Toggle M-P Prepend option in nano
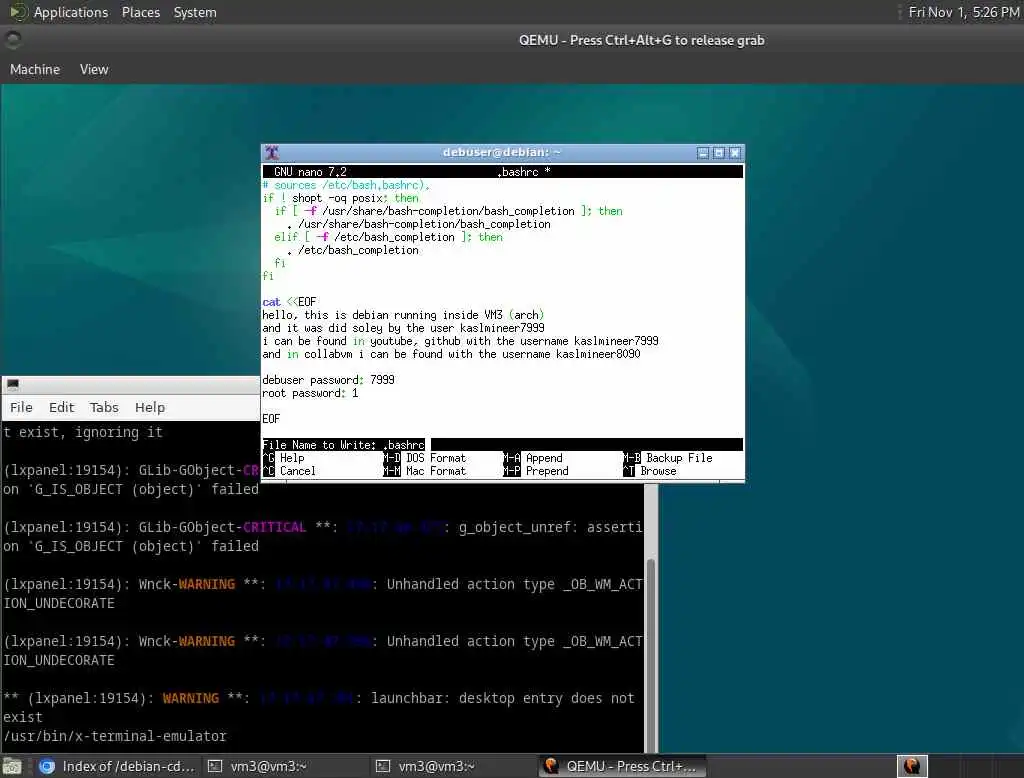Viewport: 1024px width, 778px height. pyautogui.click(x=536, y=471)
